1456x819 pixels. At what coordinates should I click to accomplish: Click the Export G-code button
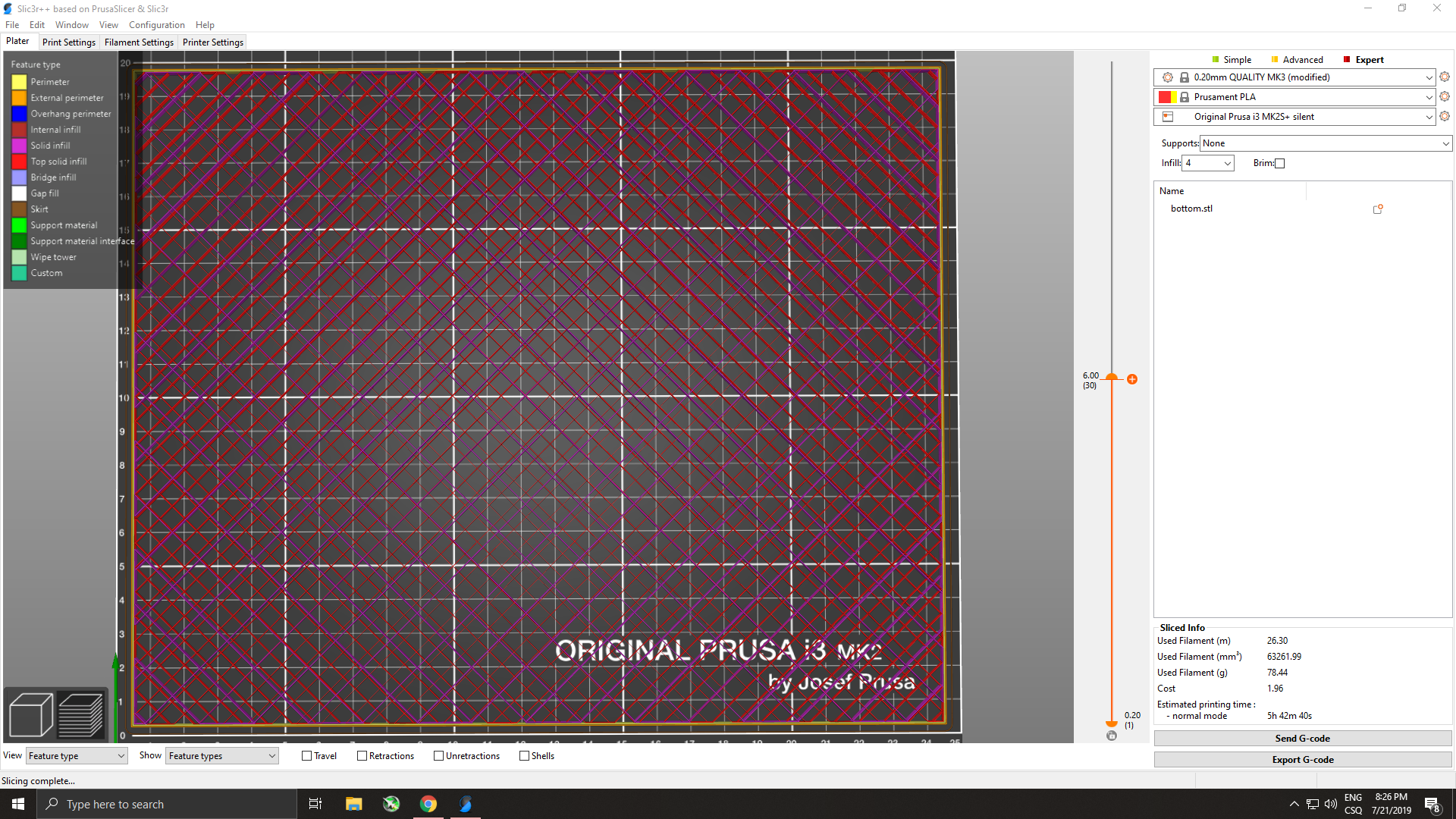click(x=1303, y=760)
